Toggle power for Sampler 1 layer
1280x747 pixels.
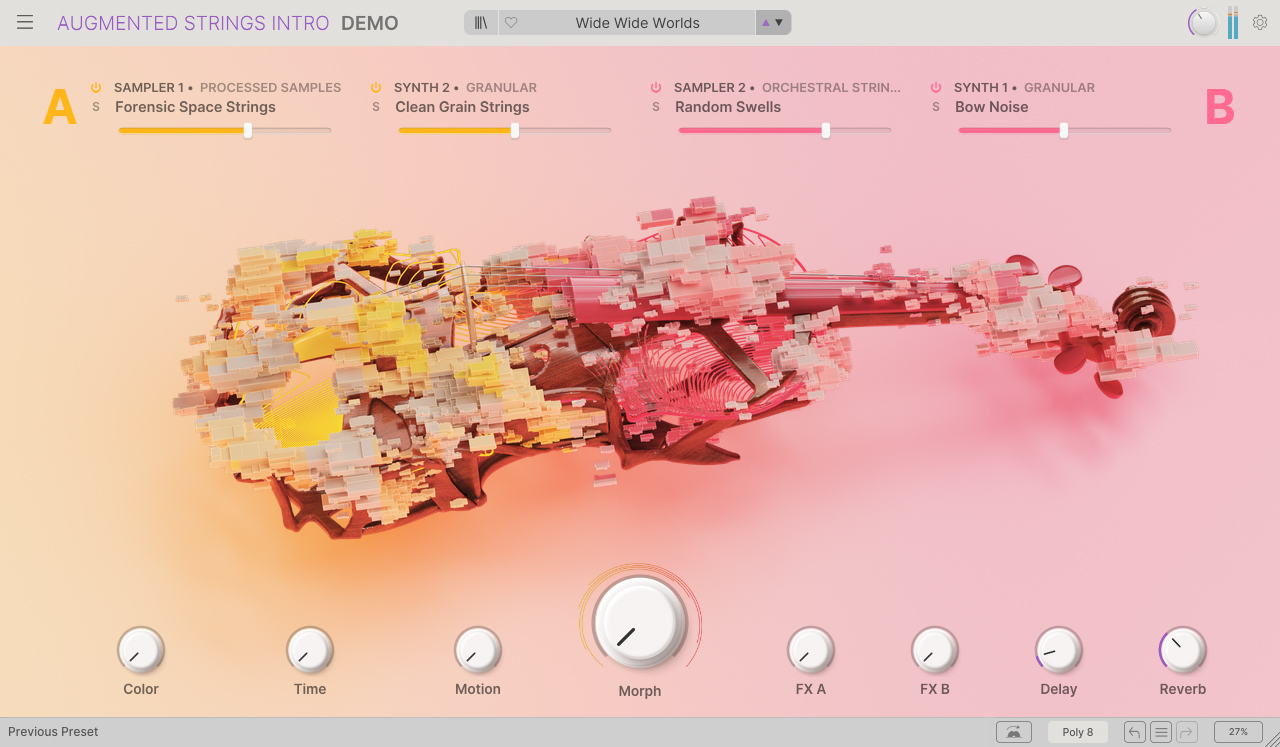pyautogui.click(x=96, y=88)
